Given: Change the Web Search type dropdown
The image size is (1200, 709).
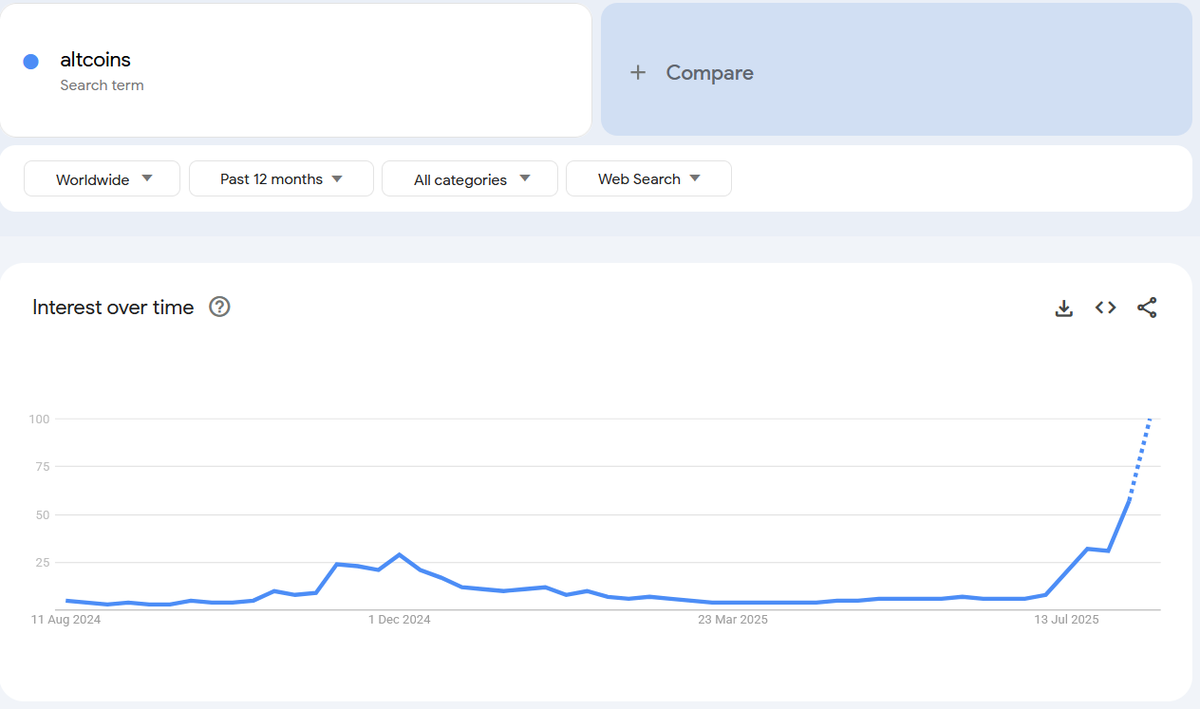Looking at the screenshot, I should [x=648, y=179].
